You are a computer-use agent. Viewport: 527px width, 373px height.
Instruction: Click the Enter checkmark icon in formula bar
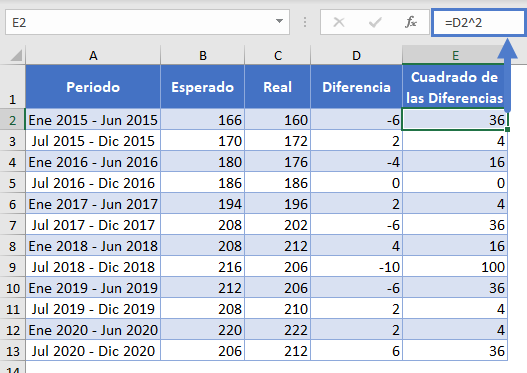375,23
